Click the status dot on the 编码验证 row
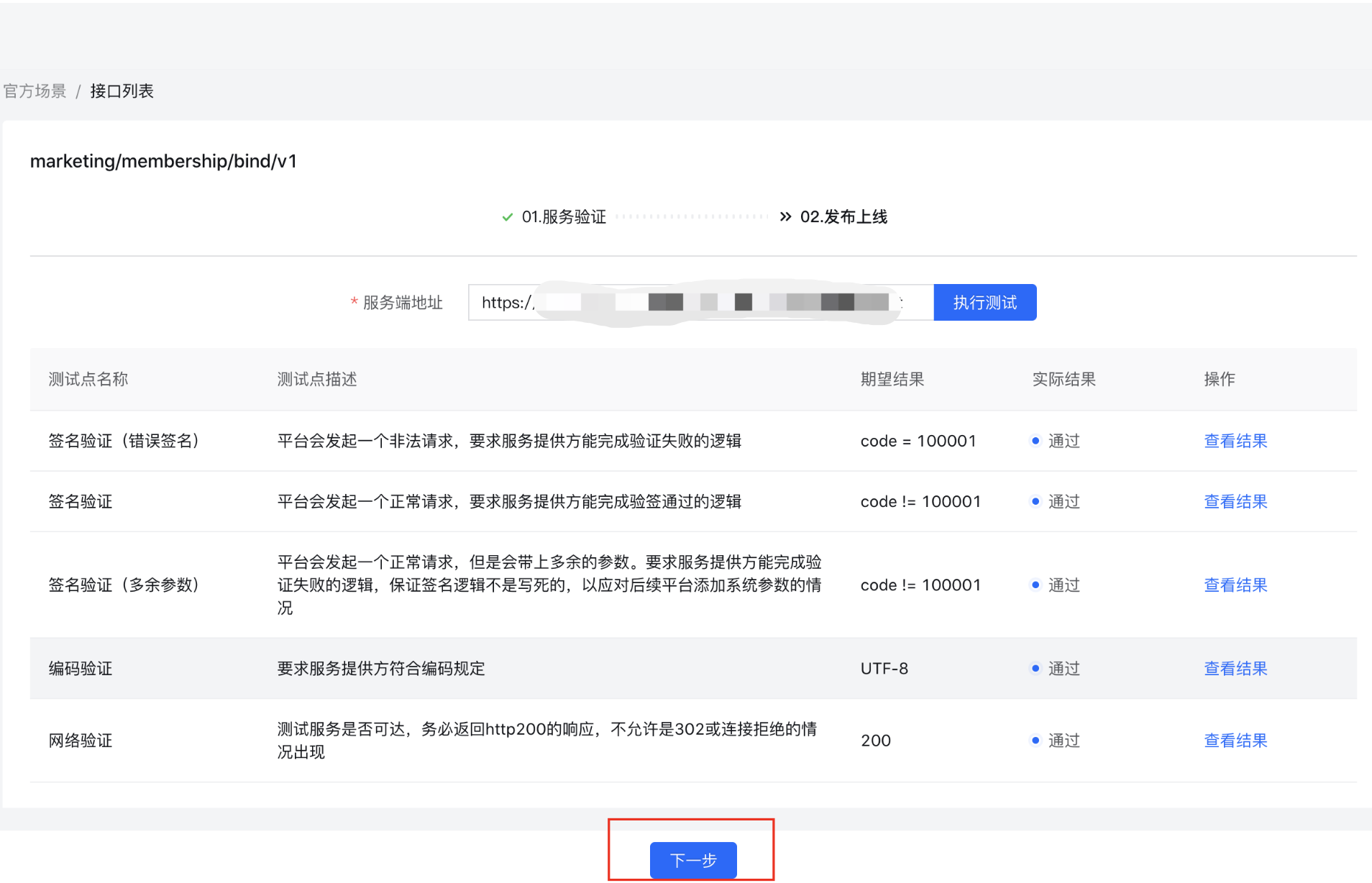The height and width of the screenshot is (883, 1372). point(1035,668)
